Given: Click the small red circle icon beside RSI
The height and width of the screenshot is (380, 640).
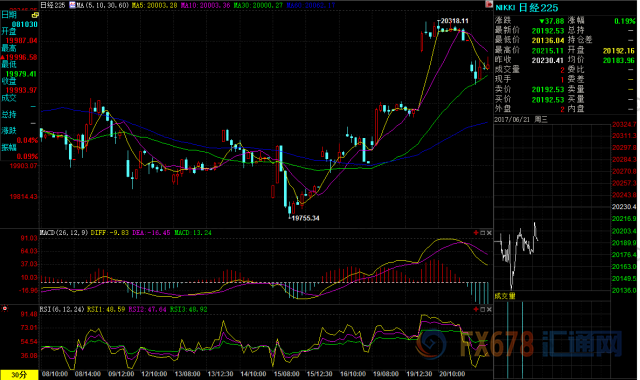Looking at the screenshot, I should pyautogui.click(x=5, y=309).
